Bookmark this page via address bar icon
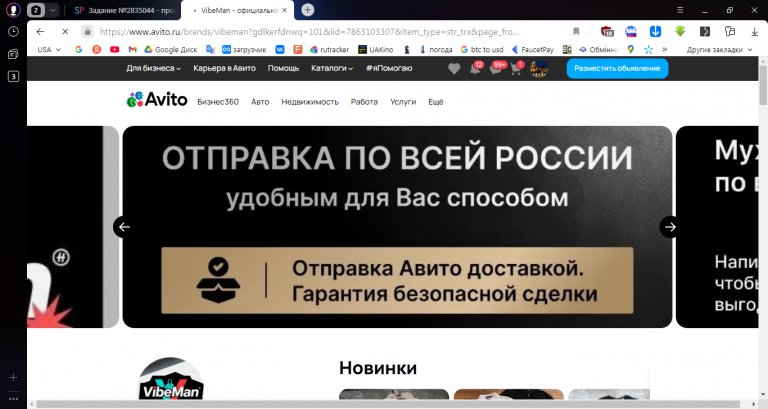768x409 pixels. click(x=576, y=32)
